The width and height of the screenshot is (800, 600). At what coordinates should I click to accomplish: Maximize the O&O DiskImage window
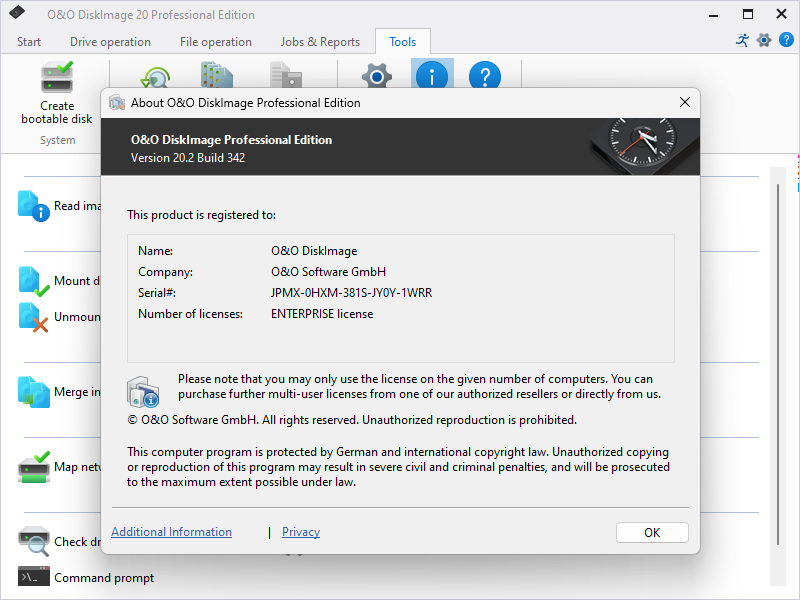click(747, 14)
